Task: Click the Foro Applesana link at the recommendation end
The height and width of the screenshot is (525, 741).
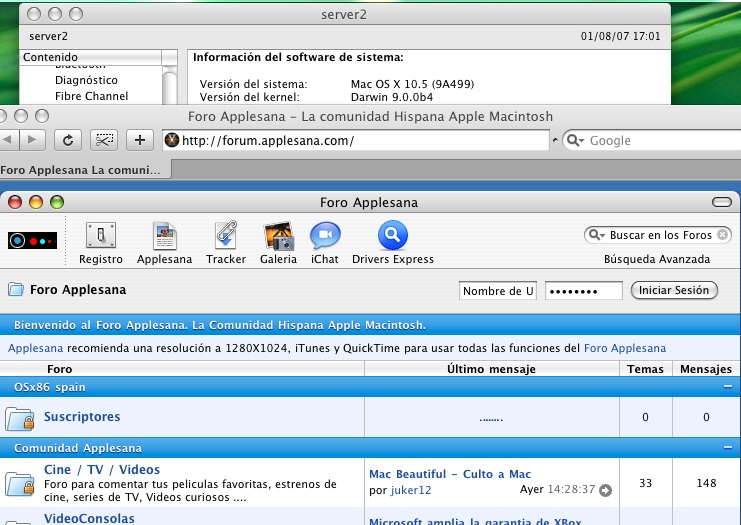Action: tap(625, 348)
